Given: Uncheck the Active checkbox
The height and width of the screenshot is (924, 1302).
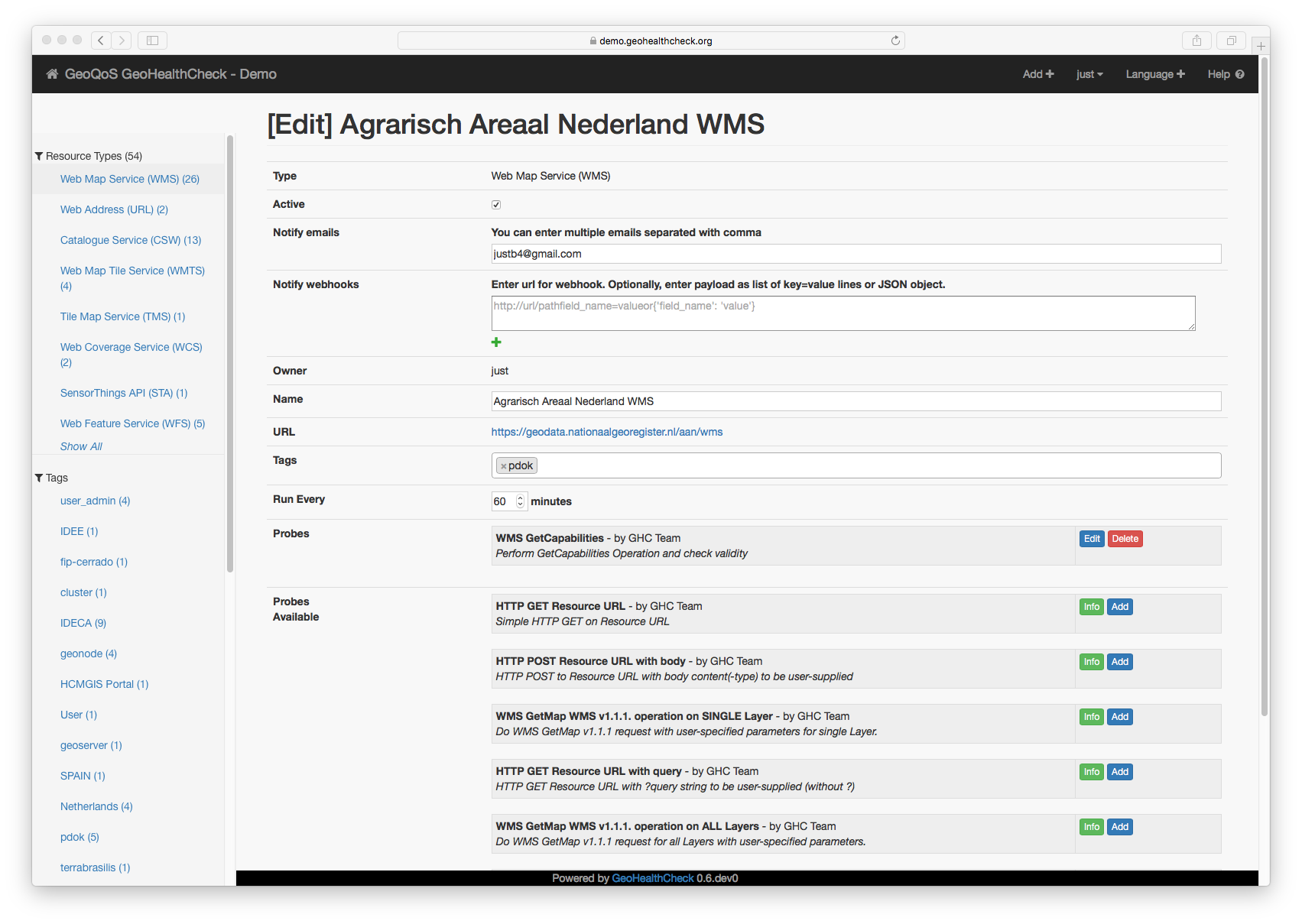Looking at the screenshot, I should coord(496,205).
